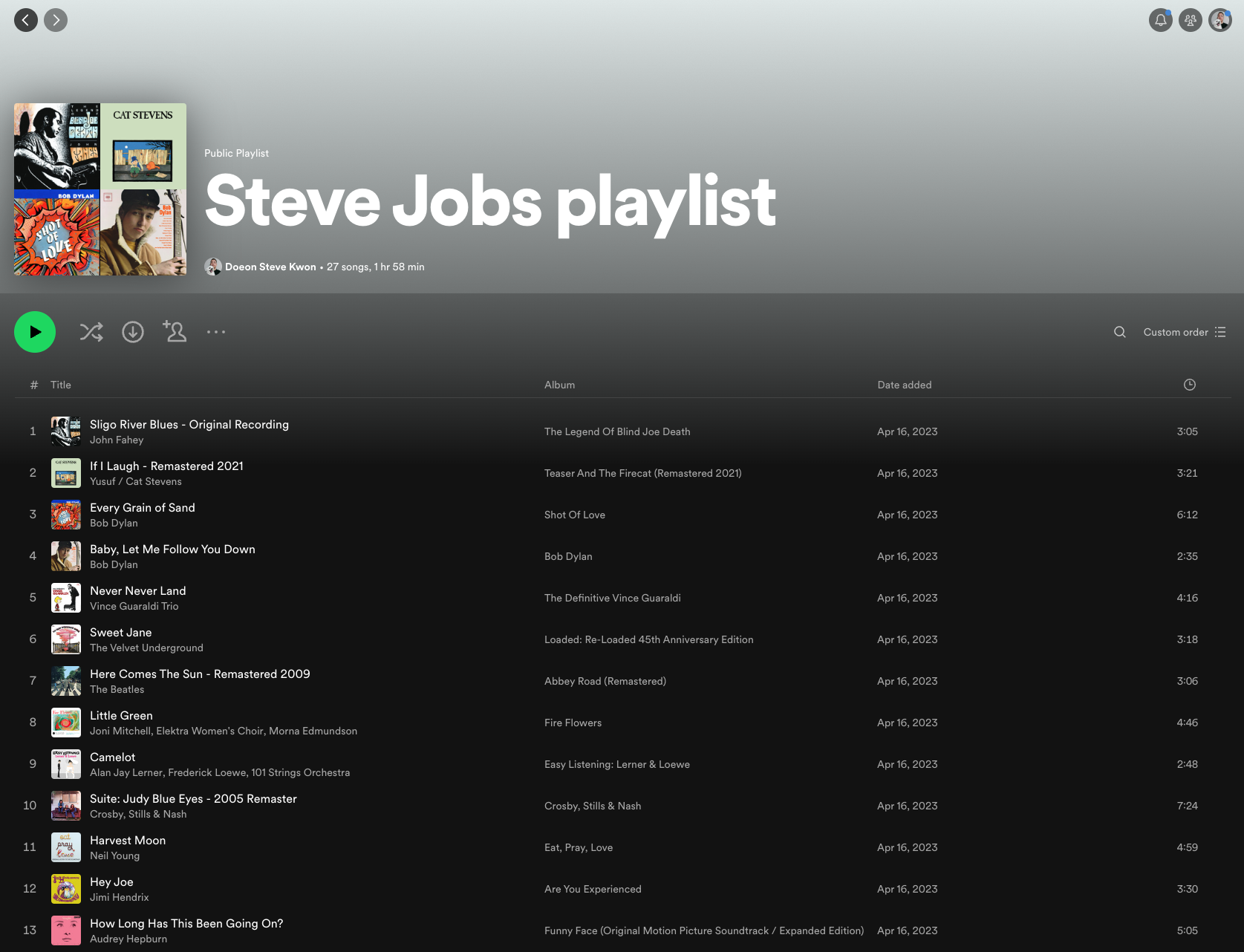The image size is (1244, 952).
Task: Click the If I Laugh album thumbnail
Action: (x=66, y=473)
